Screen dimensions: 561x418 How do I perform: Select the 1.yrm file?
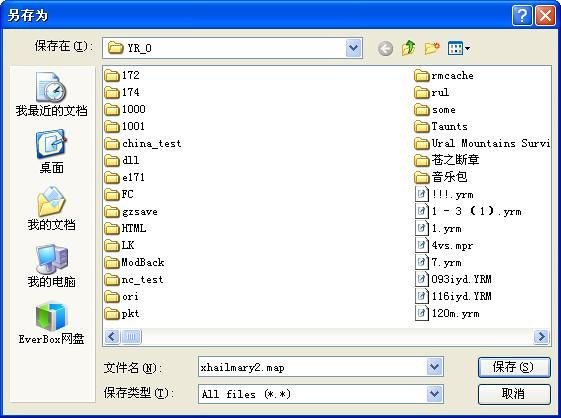coord(438,228)
